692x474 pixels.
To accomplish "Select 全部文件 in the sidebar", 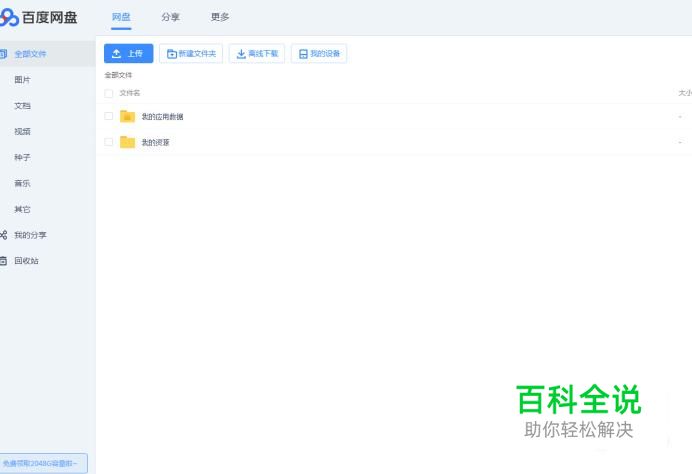I will click(x=47, y=54).
